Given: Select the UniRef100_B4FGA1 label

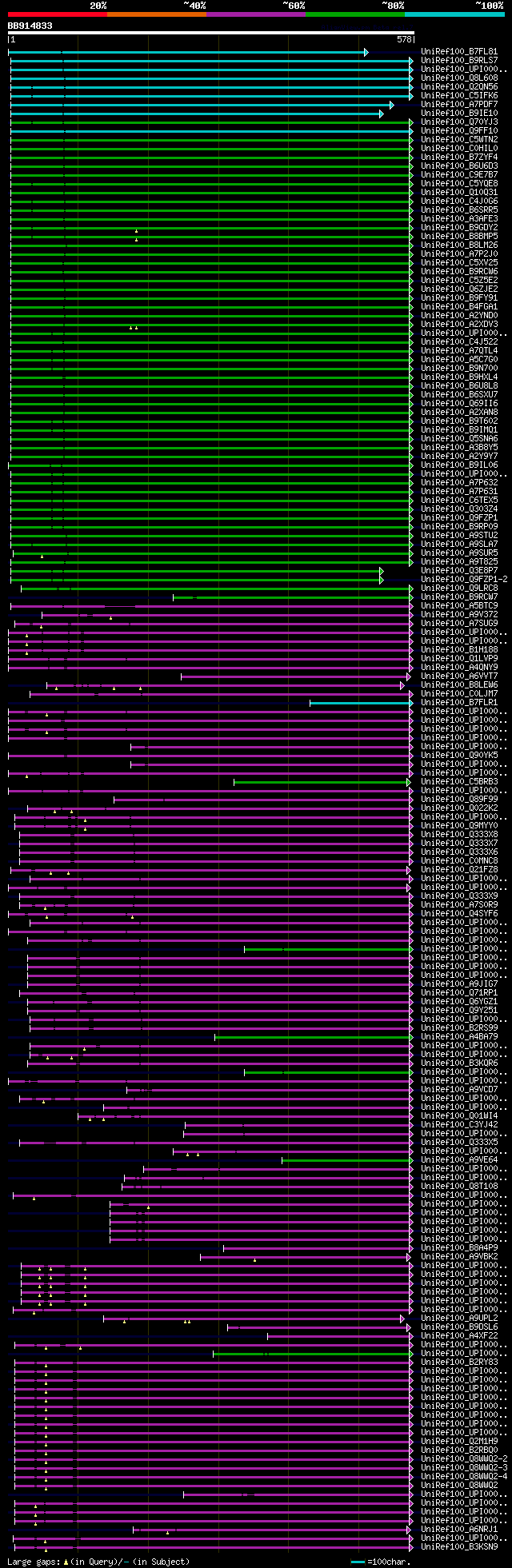Looking at the screenshot, I should point(459,307).
